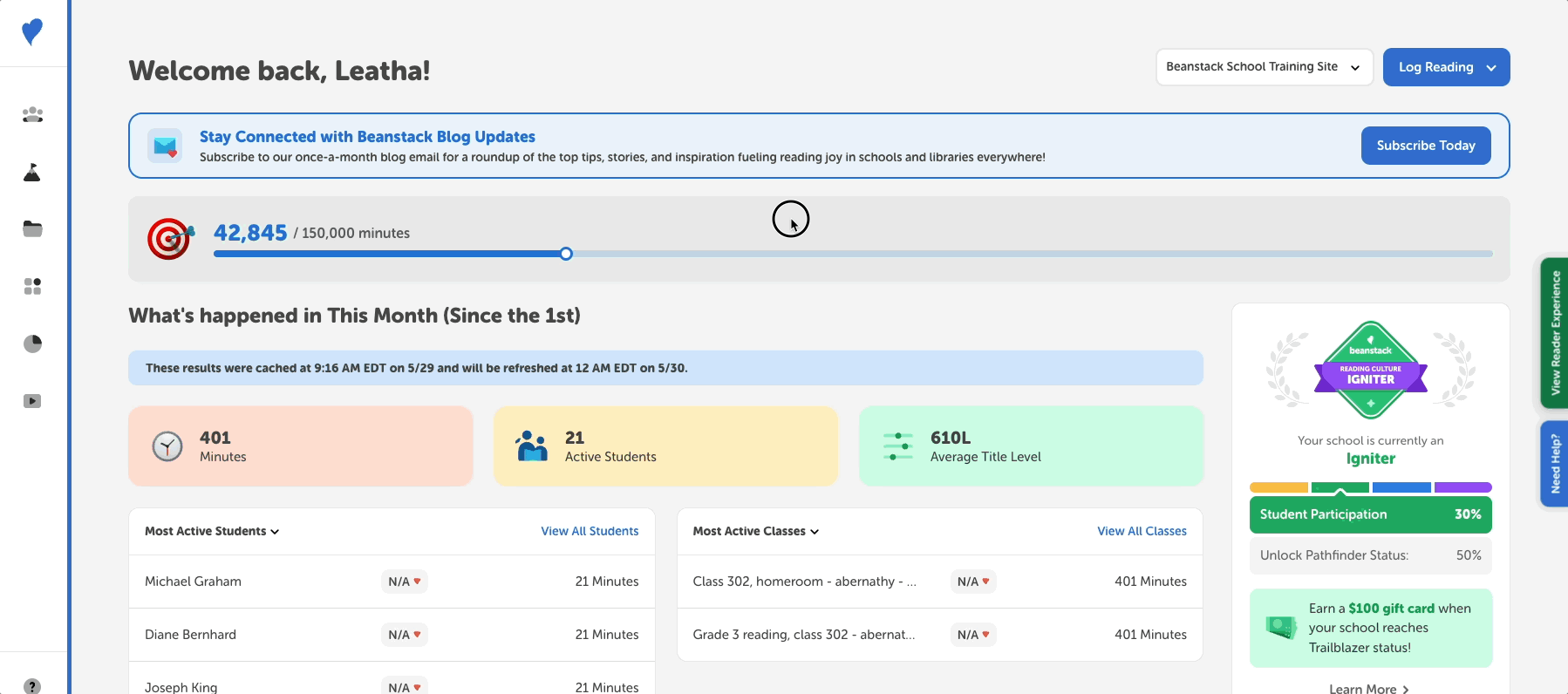The image size is (1568, 694).
Task: Click the envelope blog updates icon
Action: click(165, 146)
